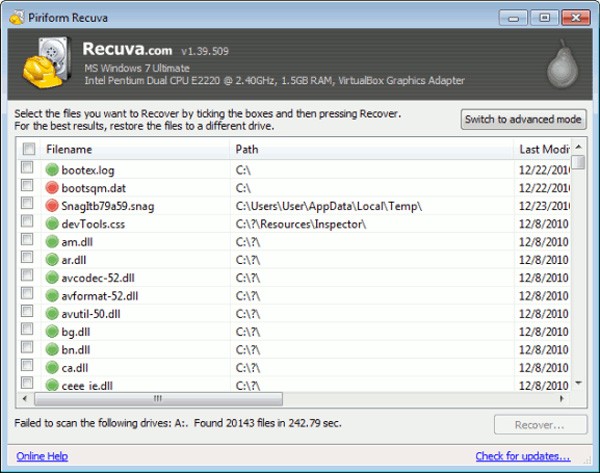The image size is (600, 473).
Task: Select the avformat-52.dll file row
Action: [100, 296]
